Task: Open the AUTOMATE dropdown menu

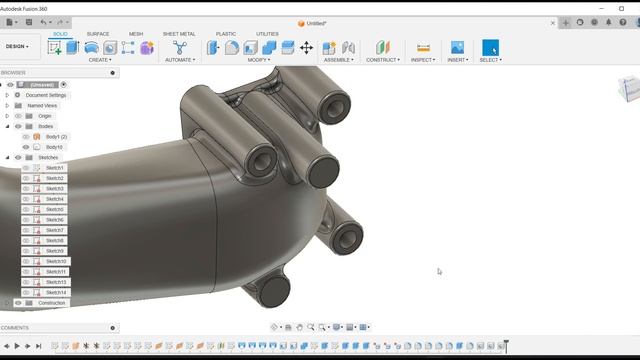Action: 180,60
